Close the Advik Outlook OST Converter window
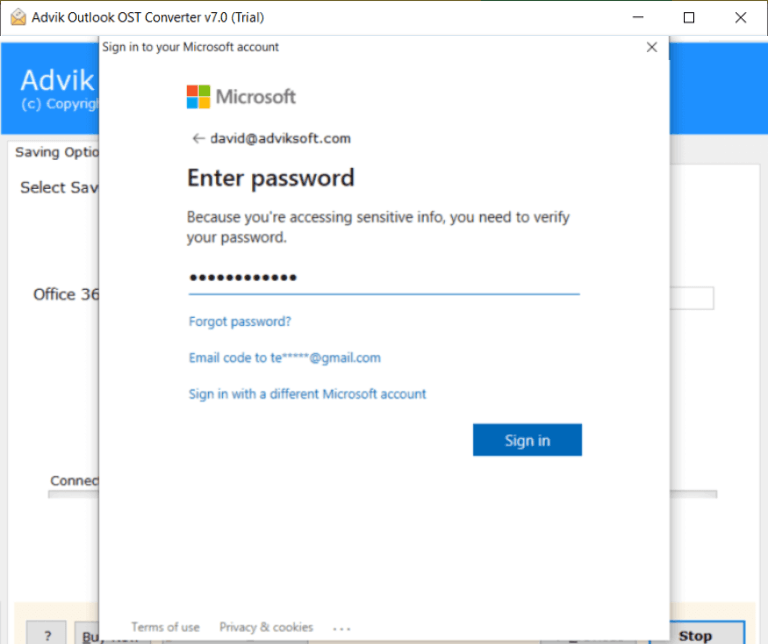Image resolution: width=768 pixels, height=644 pixels. point(741,18)
